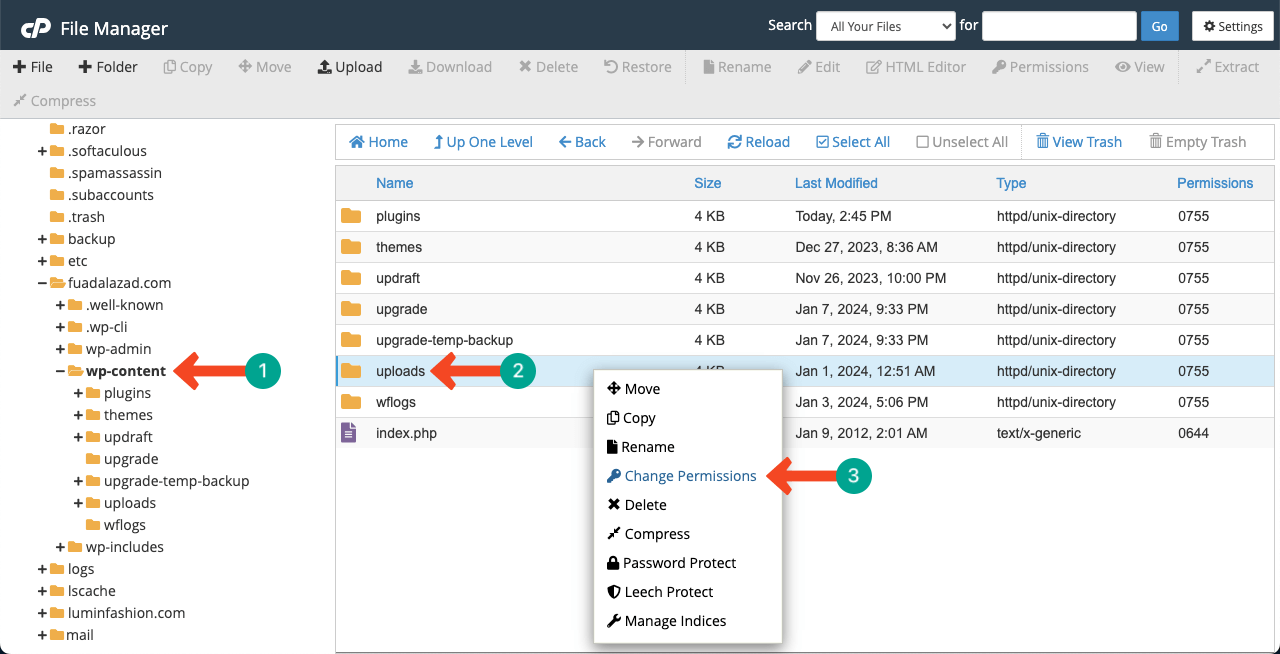This screenshot has height=654, width=1280.
Task: Choose Rename from context menu
Action: tap(640, 447)
